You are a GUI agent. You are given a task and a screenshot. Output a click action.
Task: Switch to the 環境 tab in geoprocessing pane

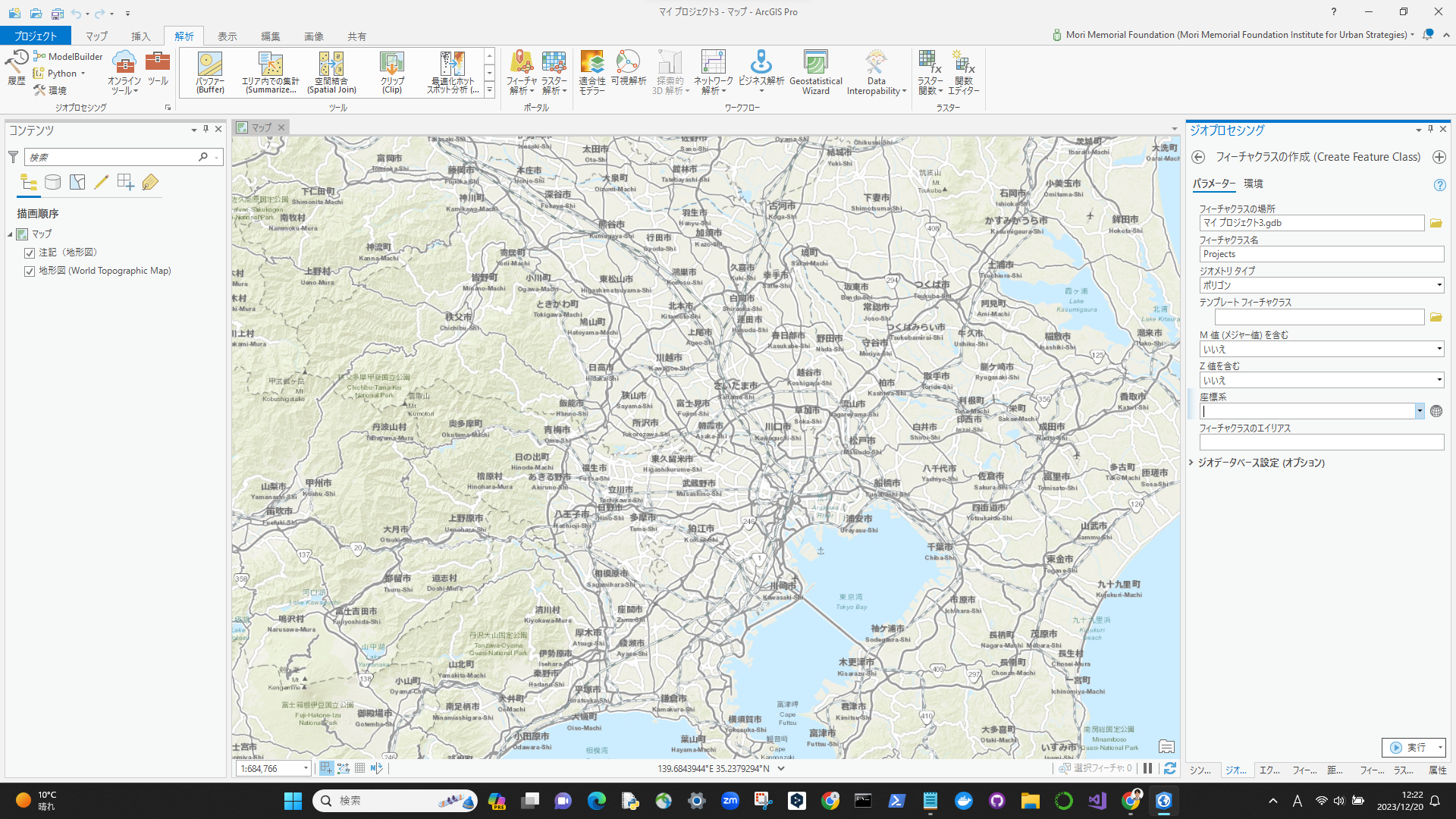click(x=1253, y=184)
